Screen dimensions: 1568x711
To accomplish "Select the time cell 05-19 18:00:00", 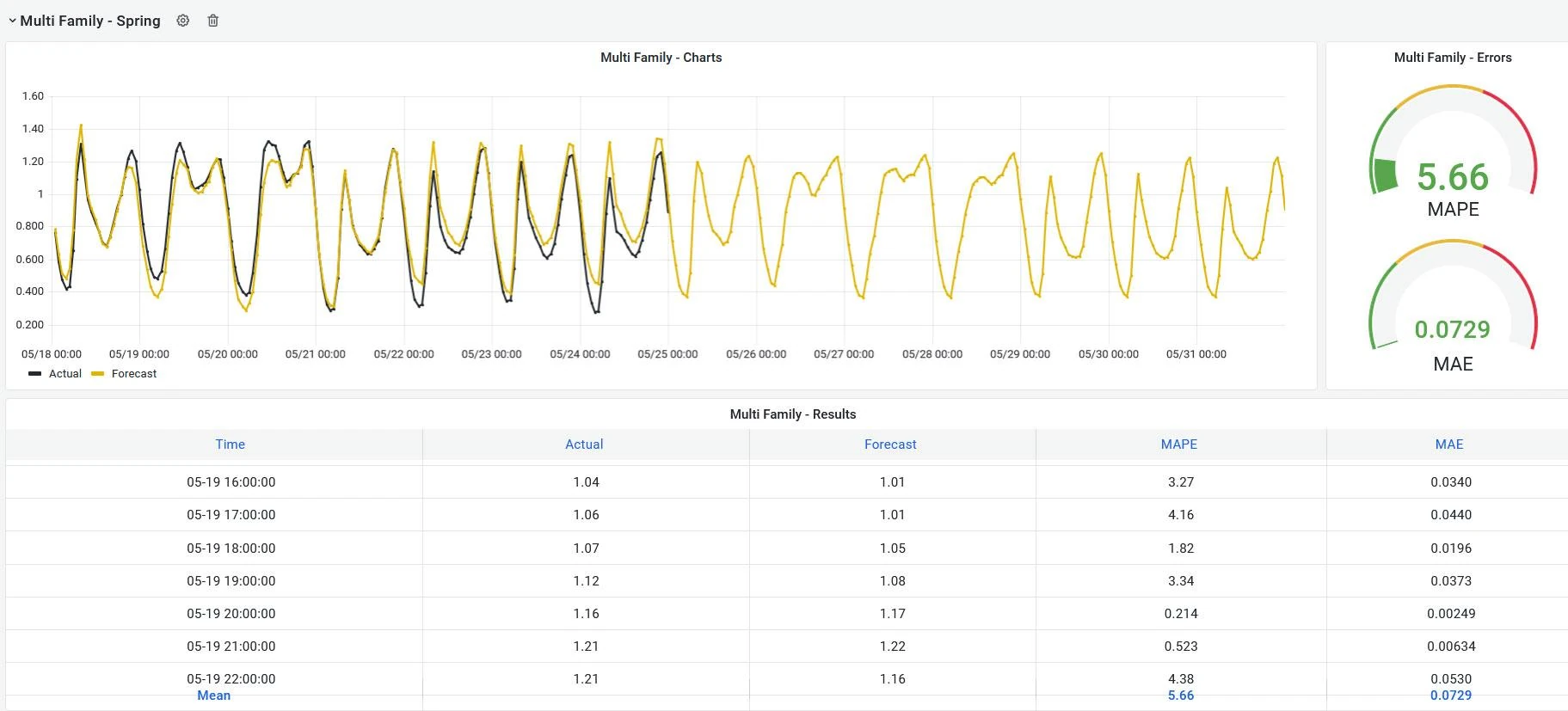I will tap(231, 549).
